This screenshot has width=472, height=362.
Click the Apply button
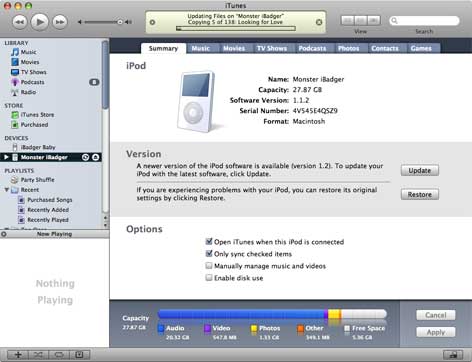436,332
